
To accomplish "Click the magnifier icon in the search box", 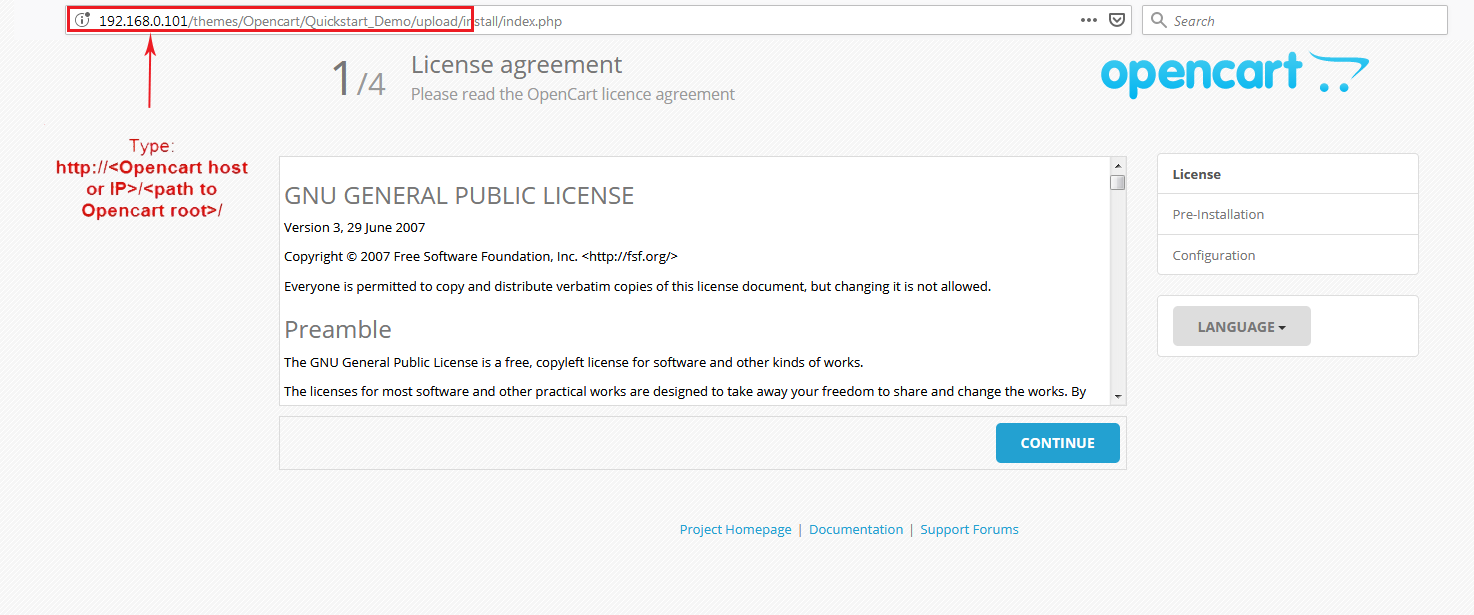I will click(1159, 20).
